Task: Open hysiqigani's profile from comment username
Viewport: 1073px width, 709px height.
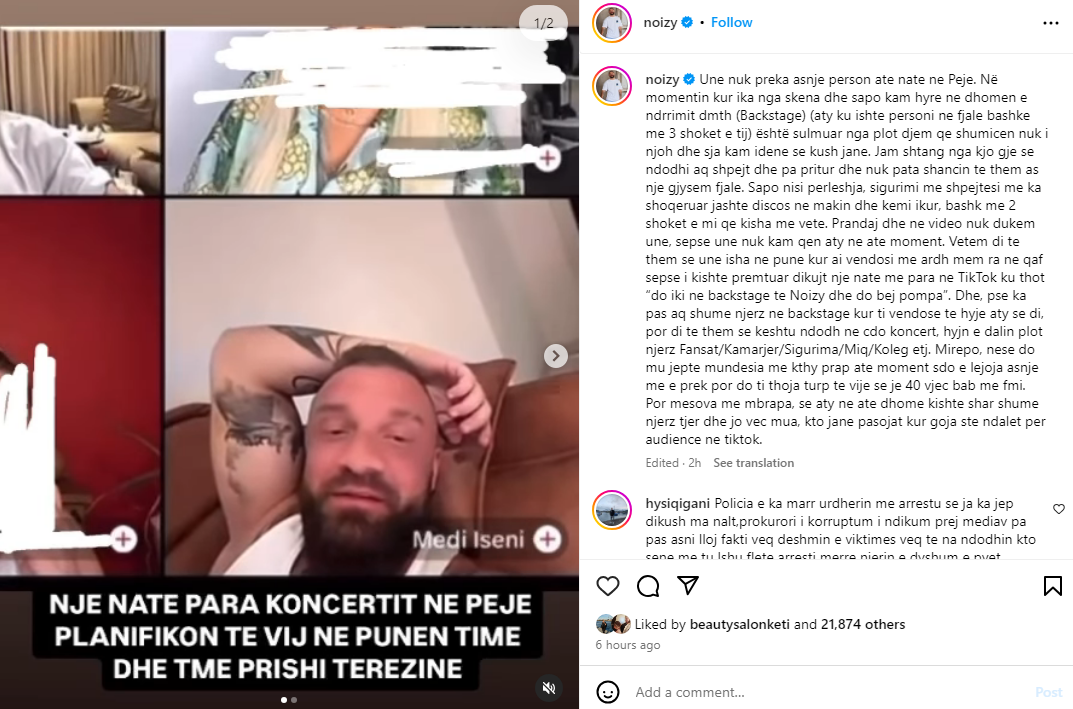Action: click(x=677, y=503)
